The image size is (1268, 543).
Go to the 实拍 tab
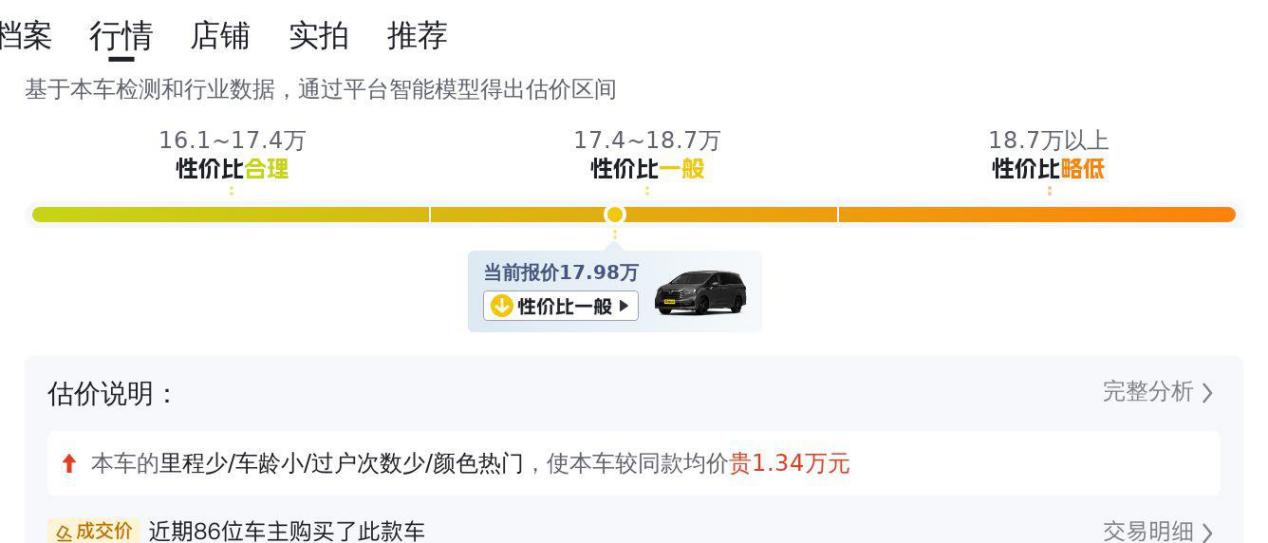318,36
